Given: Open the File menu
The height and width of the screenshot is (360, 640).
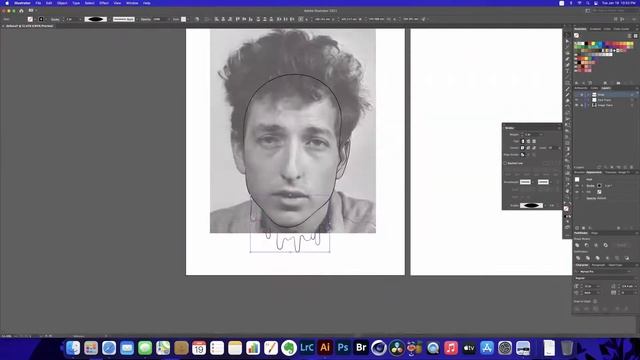Looking at the screenshot, I should coord(38,3).
